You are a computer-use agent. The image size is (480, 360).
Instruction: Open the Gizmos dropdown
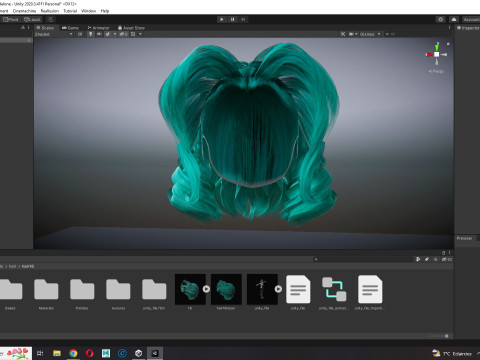pyautogui.click(x=370, y=34)
